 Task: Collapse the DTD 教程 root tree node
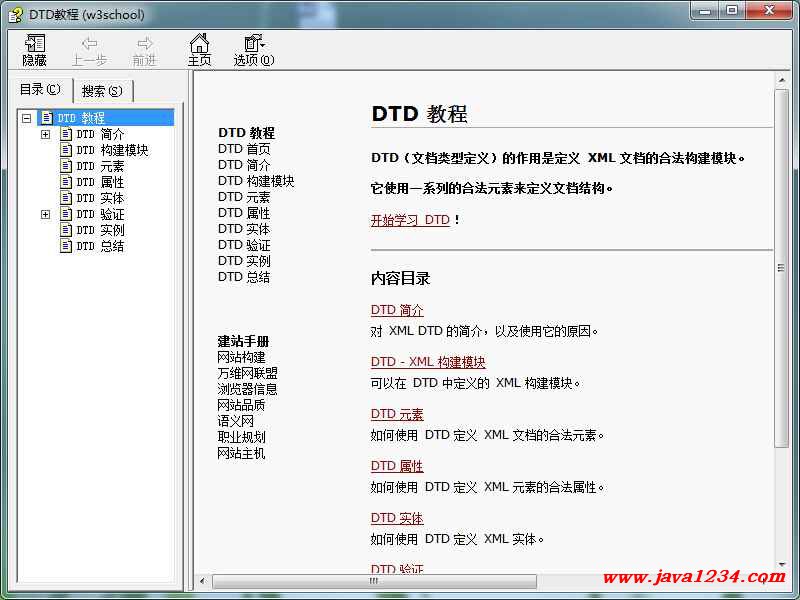(x=27, y=118)
